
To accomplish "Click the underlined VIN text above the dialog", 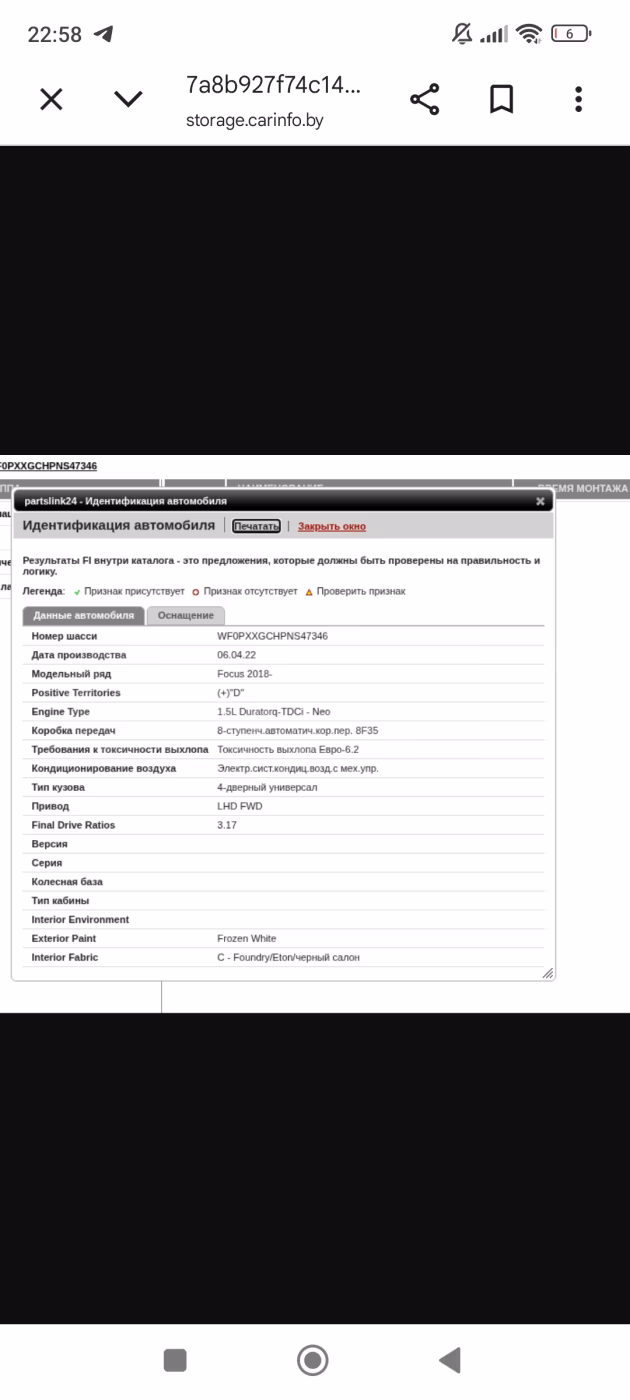I will (x=48, y=466).
